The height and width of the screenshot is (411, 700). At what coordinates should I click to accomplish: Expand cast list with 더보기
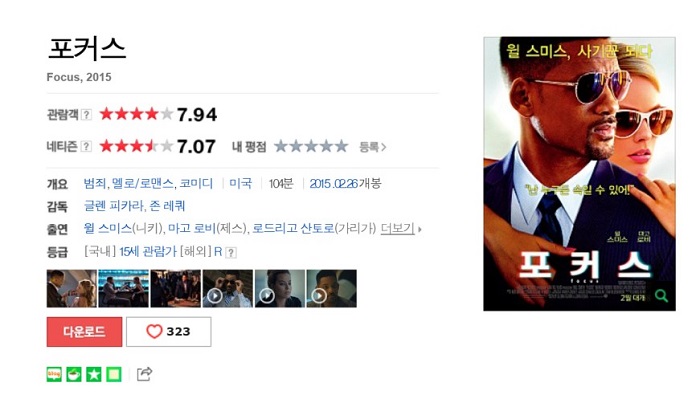tap(397, 228)
